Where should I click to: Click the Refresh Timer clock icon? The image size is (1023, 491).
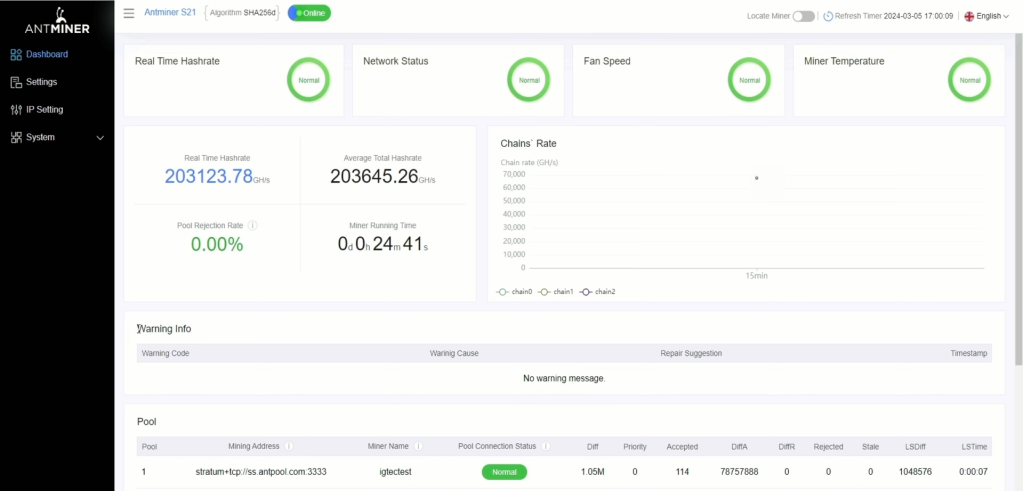(828, 16)
